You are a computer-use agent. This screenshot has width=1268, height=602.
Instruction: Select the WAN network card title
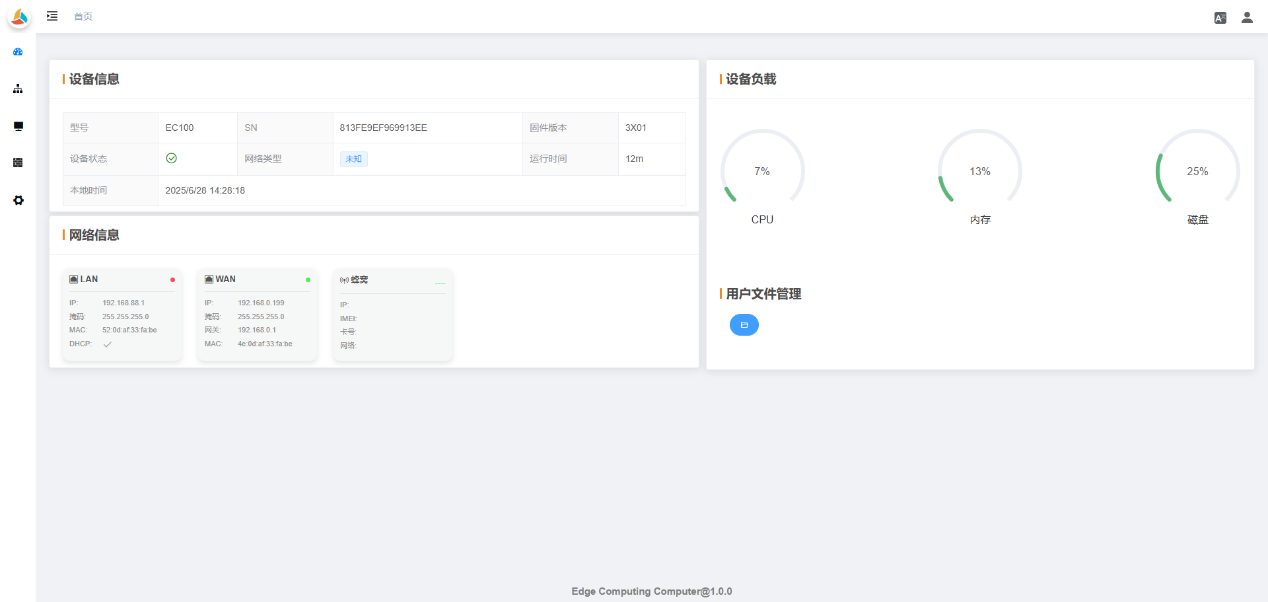(225, 279)
